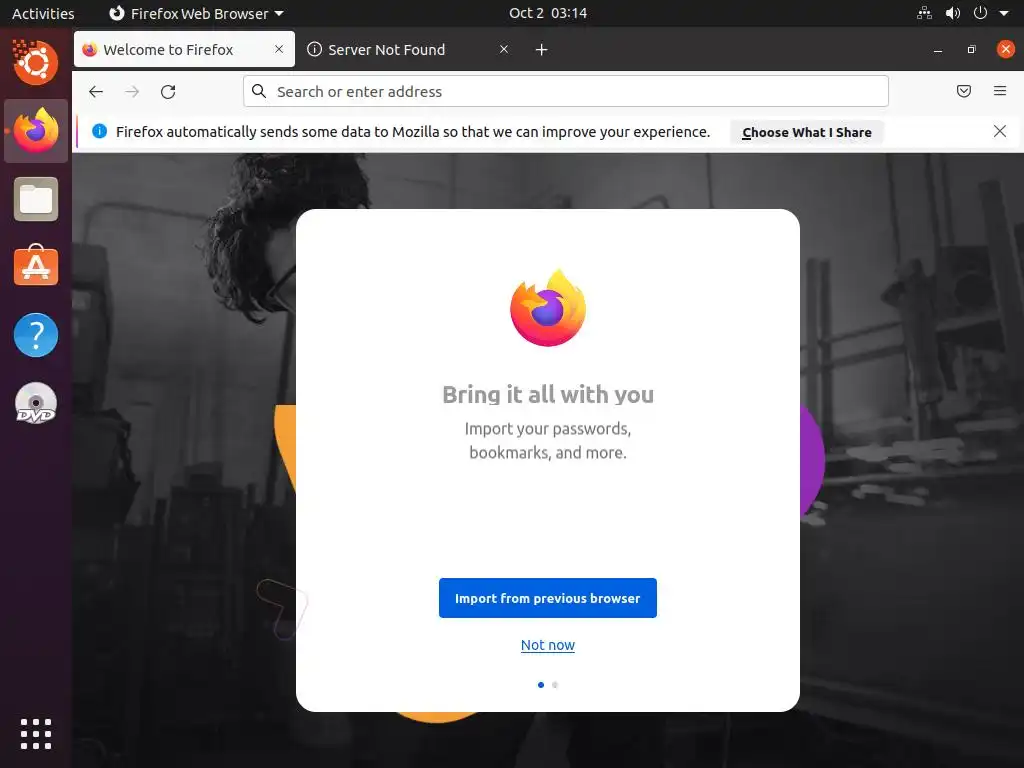Go back using the back arrow
The height and width of the screenshot is (768, 1024).
coord(96,91)
